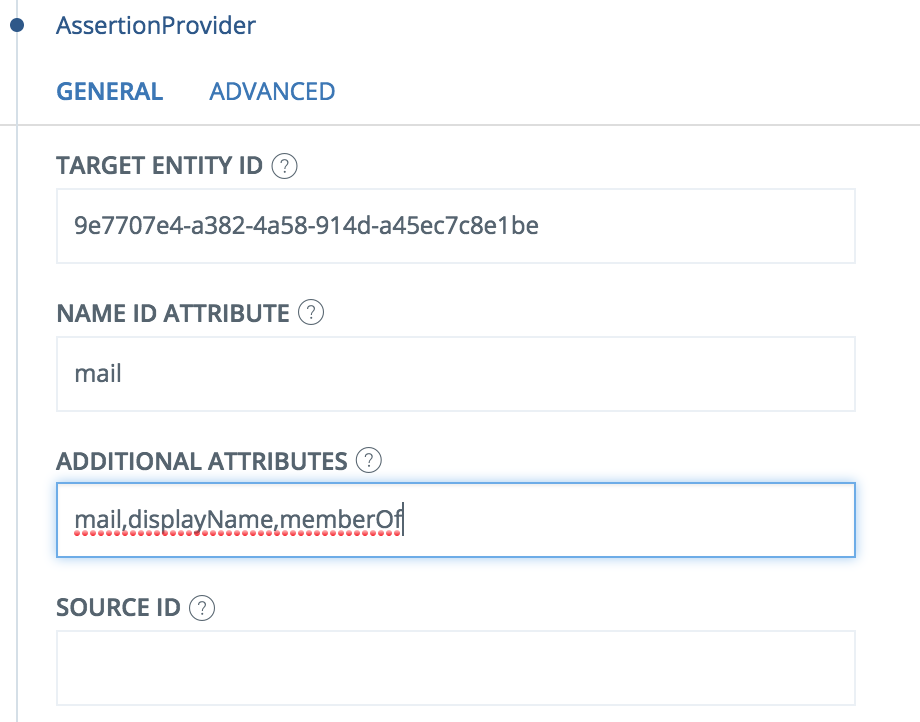
Task: Open the Source ID help icon
Action: point(202,608)
